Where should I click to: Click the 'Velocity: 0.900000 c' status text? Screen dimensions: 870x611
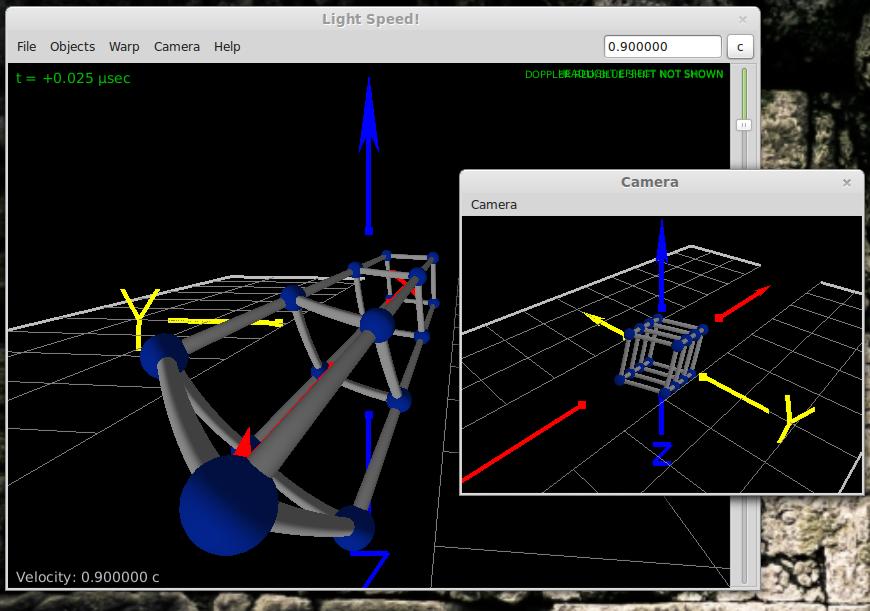coord(88,576)
